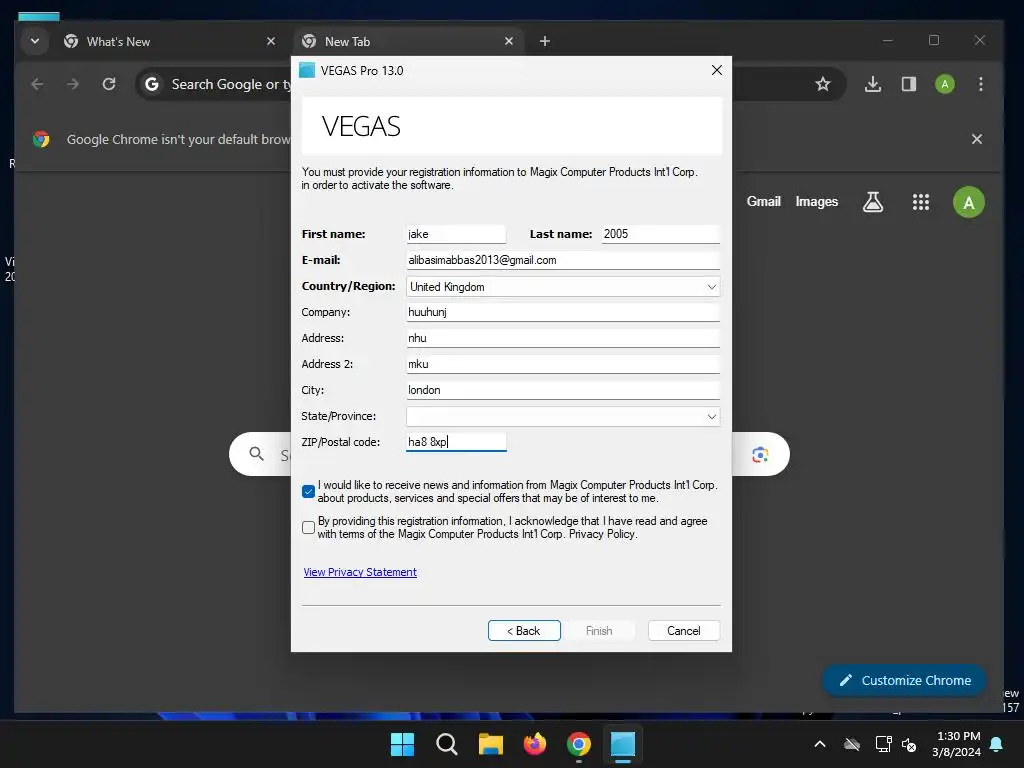Click the Chrome back arrow icon
Screen dimensions: 1024x768
[x=37, y=84]
